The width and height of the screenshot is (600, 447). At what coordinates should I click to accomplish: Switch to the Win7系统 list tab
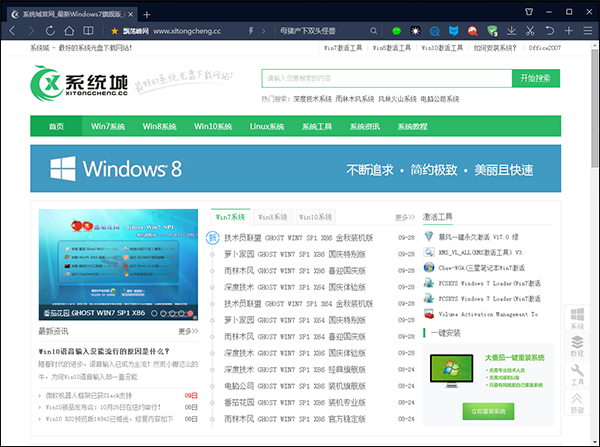(x=230, y=217)
